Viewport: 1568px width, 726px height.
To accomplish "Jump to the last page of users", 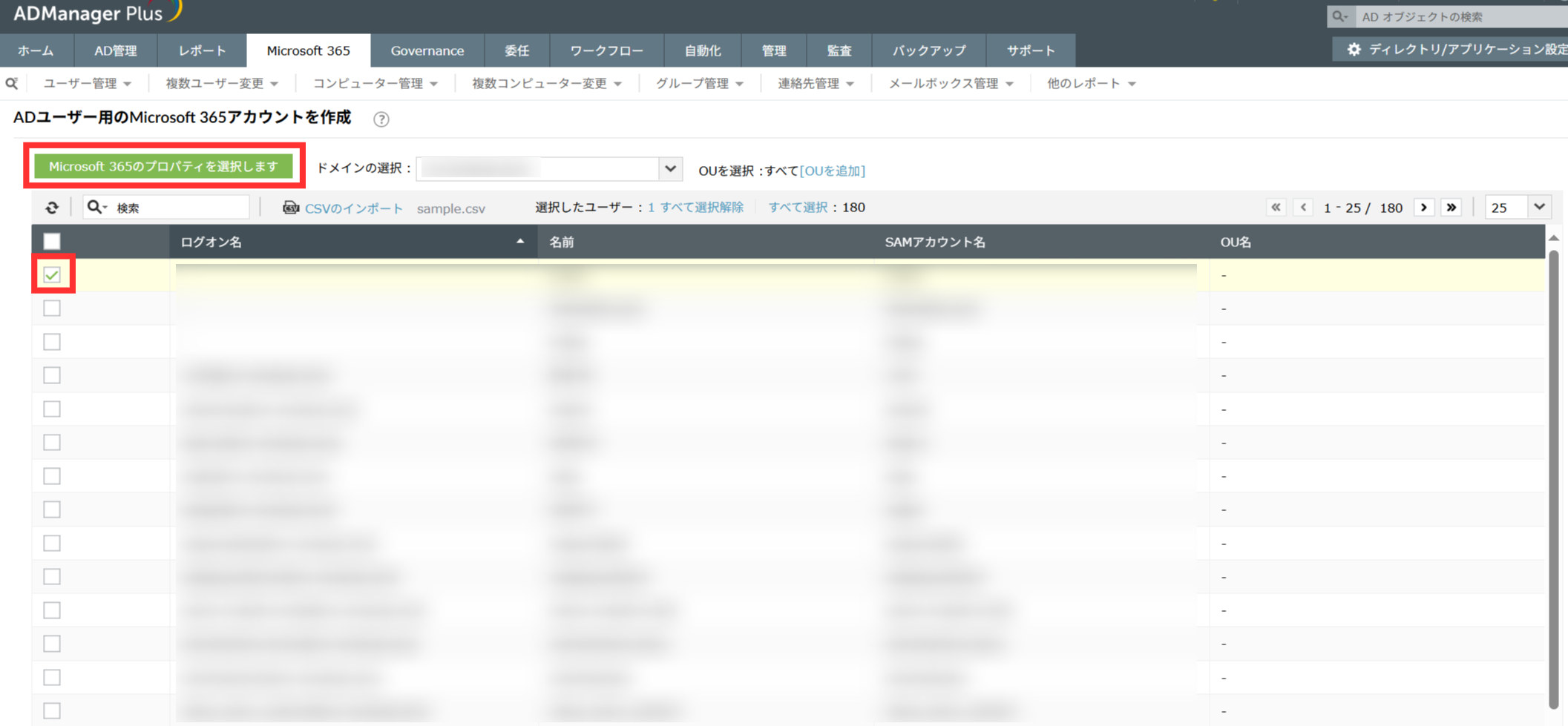I will click(x=1451, y=208).
